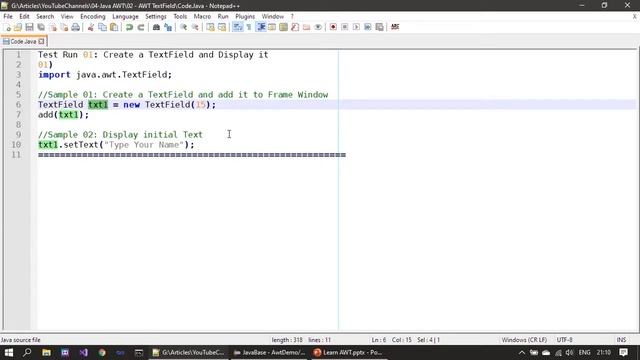Toggle synchronized vertical scrolling
Screen dimensions: 640x360
pyautogui.click(x=210, y=27)
